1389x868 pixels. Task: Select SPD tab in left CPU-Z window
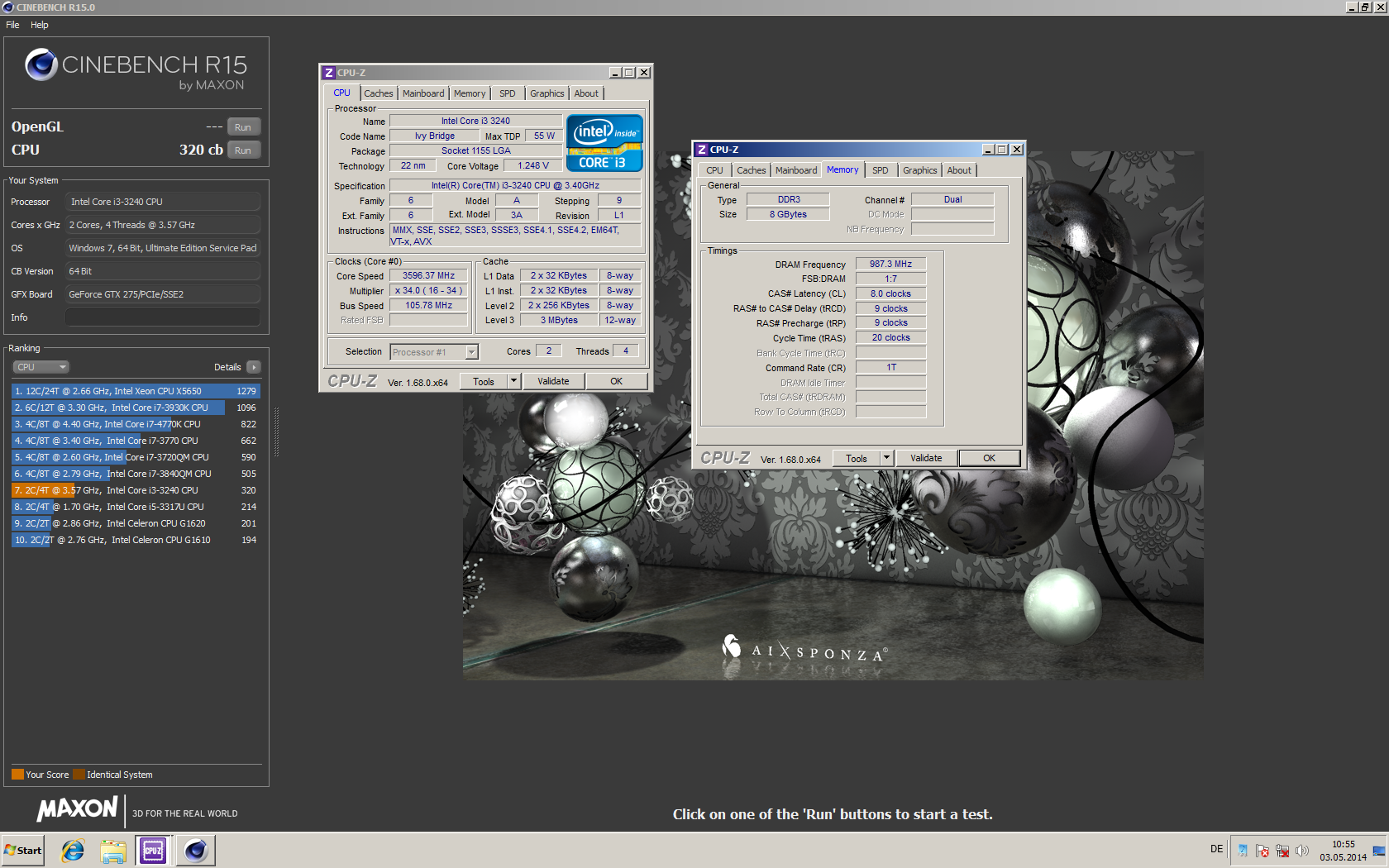coord(508,93)
